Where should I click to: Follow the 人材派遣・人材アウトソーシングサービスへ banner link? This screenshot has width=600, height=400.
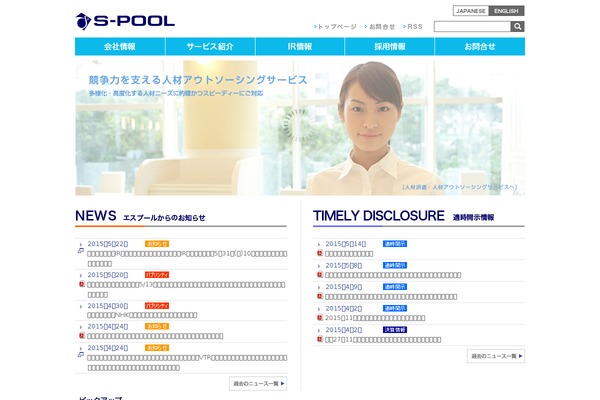point(460,187)
